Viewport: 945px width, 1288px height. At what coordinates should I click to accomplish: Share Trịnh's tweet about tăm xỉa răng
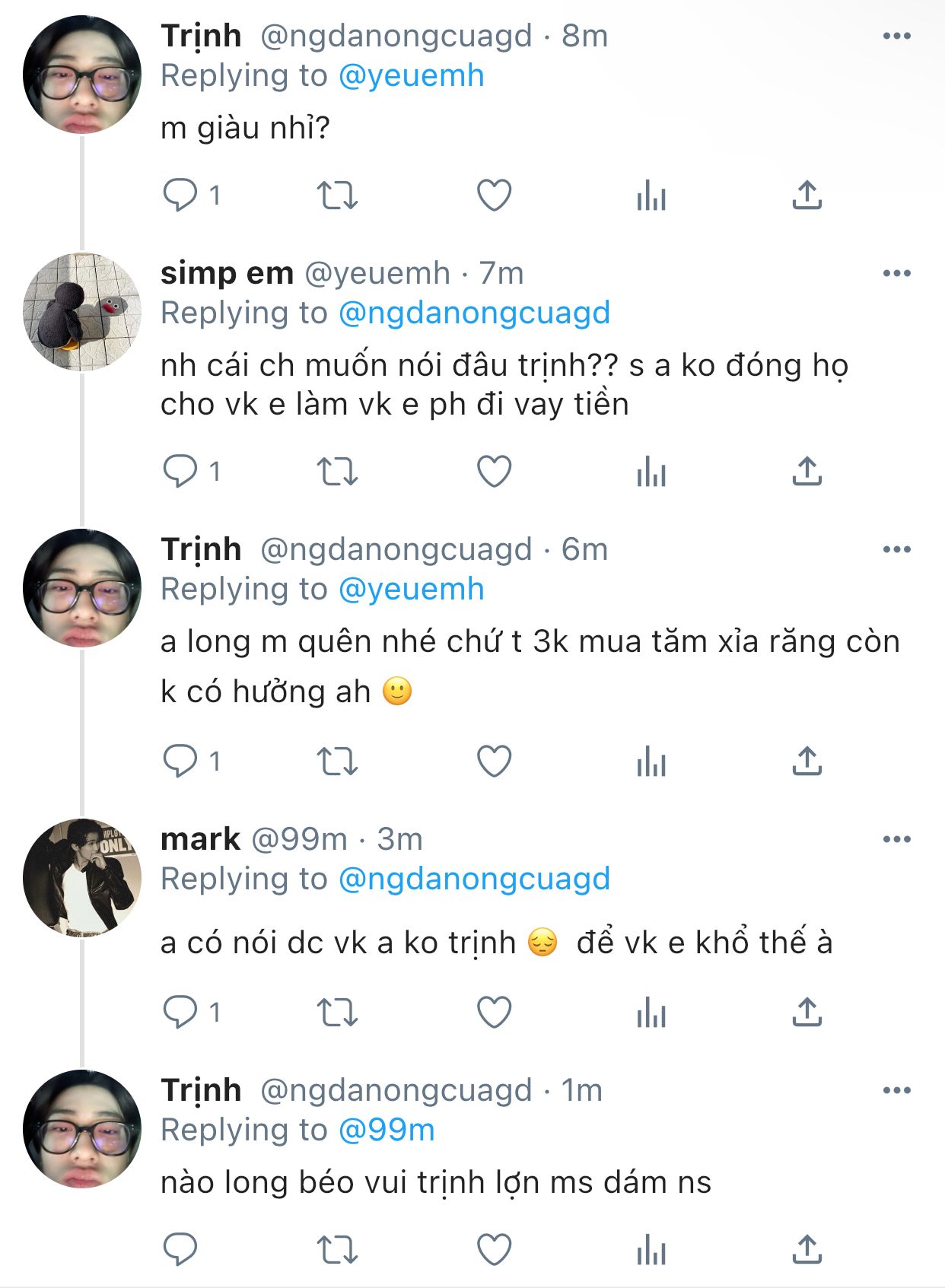coord(807,761)
